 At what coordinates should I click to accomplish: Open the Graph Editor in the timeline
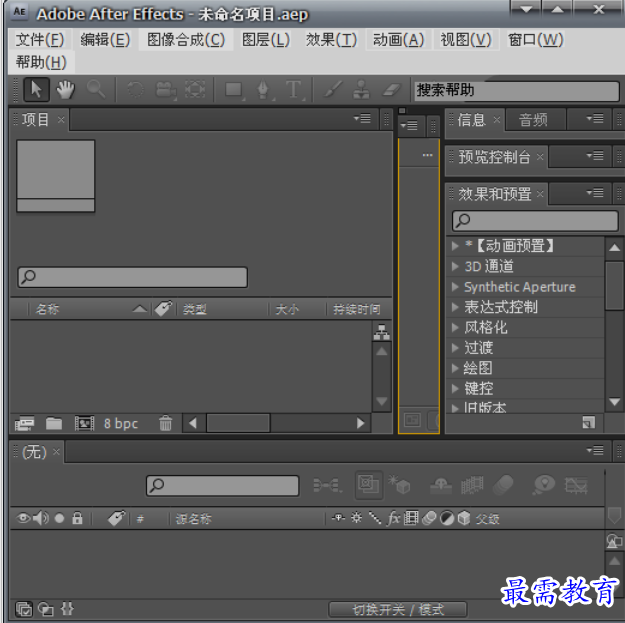[576, 485]
